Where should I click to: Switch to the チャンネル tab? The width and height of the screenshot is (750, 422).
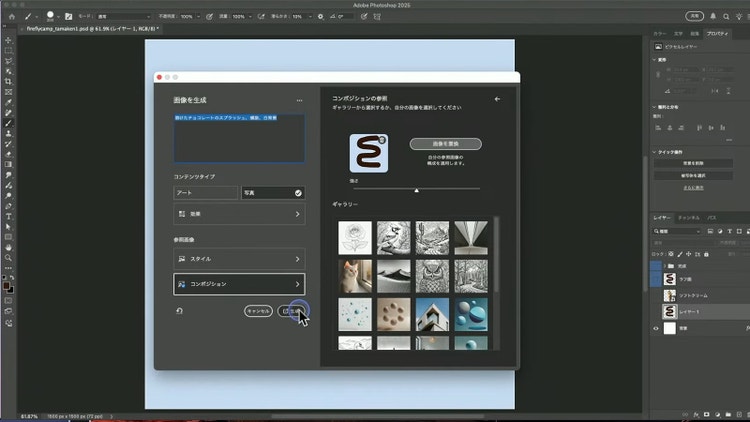pos(689,218)
